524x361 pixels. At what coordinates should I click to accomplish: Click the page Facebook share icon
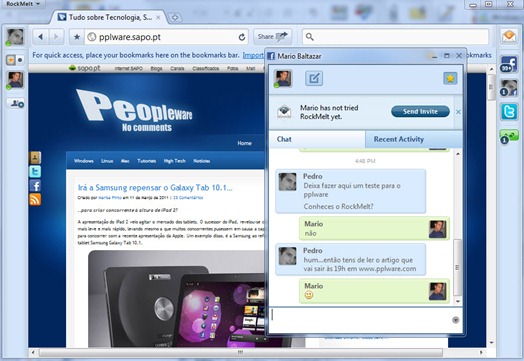pyautogui.click(x=35, y=186)
